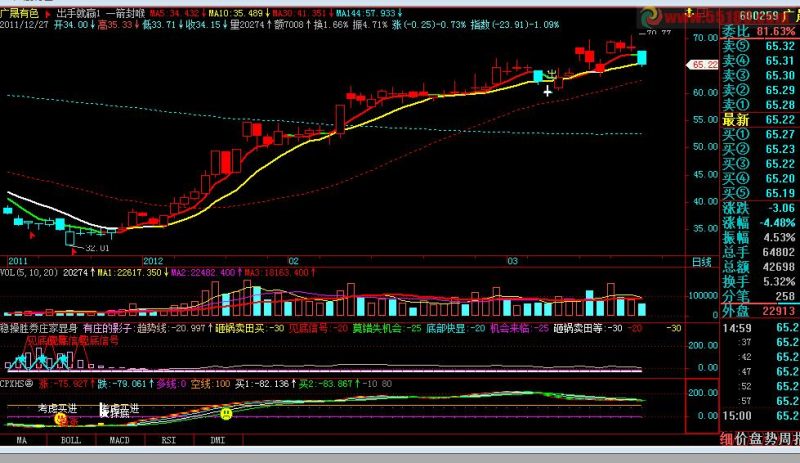Click the 空线: 100 value

[210, 383]
